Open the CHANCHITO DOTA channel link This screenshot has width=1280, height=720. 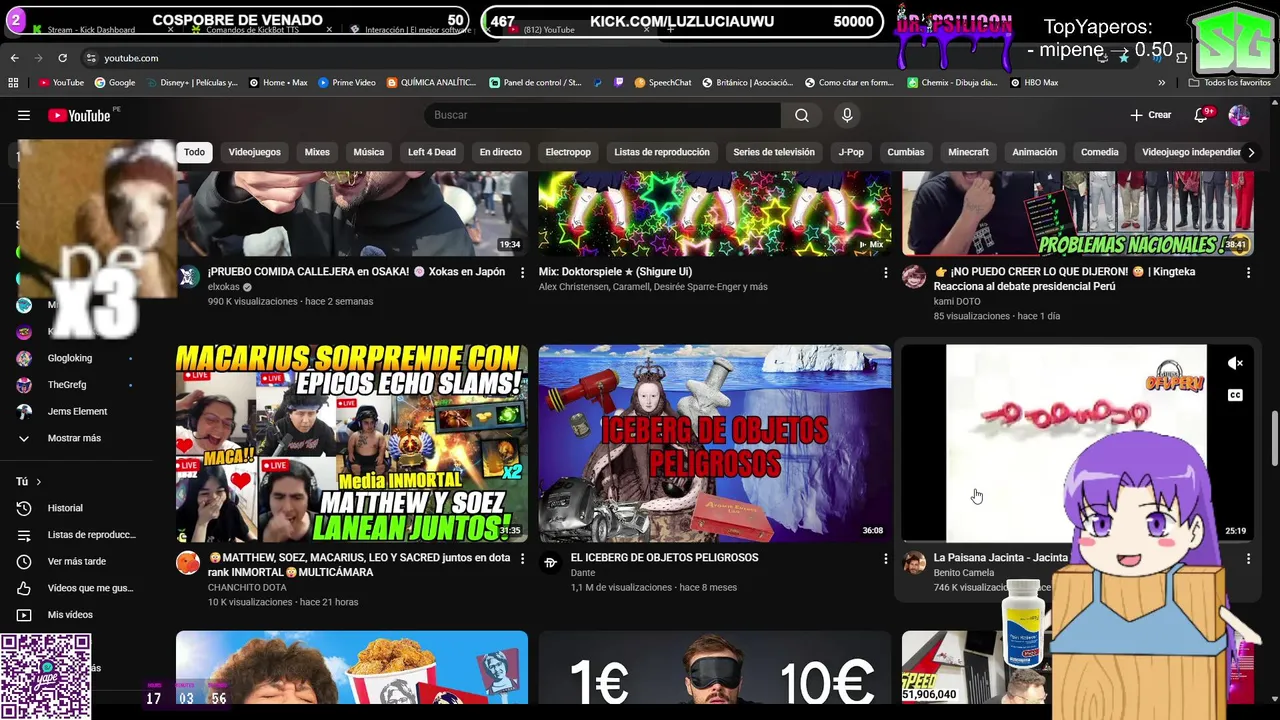click(x=247, y=587)
